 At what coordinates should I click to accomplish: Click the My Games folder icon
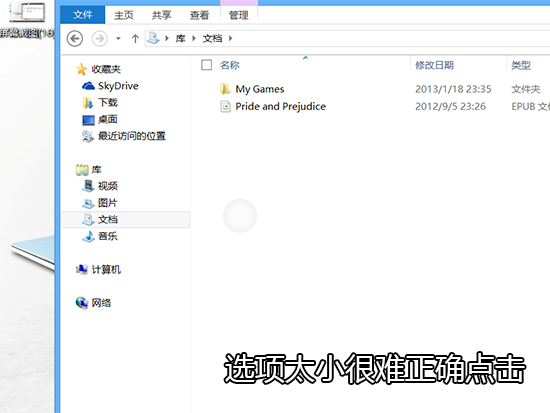pyautogui.click(x=225, y=89)
